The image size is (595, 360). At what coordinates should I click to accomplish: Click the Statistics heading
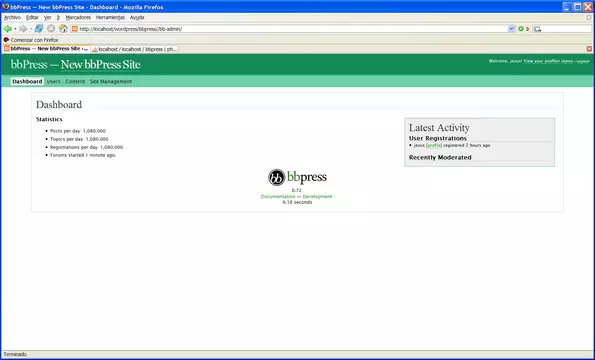49,119
